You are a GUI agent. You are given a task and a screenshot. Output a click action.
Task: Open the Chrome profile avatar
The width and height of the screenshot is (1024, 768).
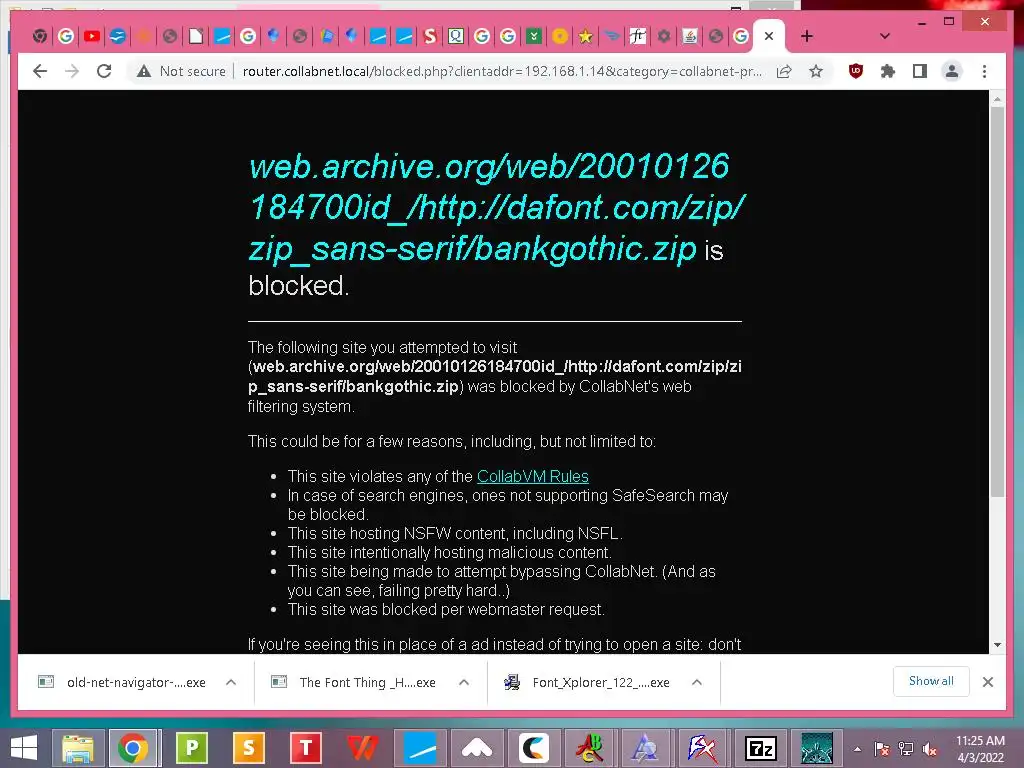[x=952, y=71]
